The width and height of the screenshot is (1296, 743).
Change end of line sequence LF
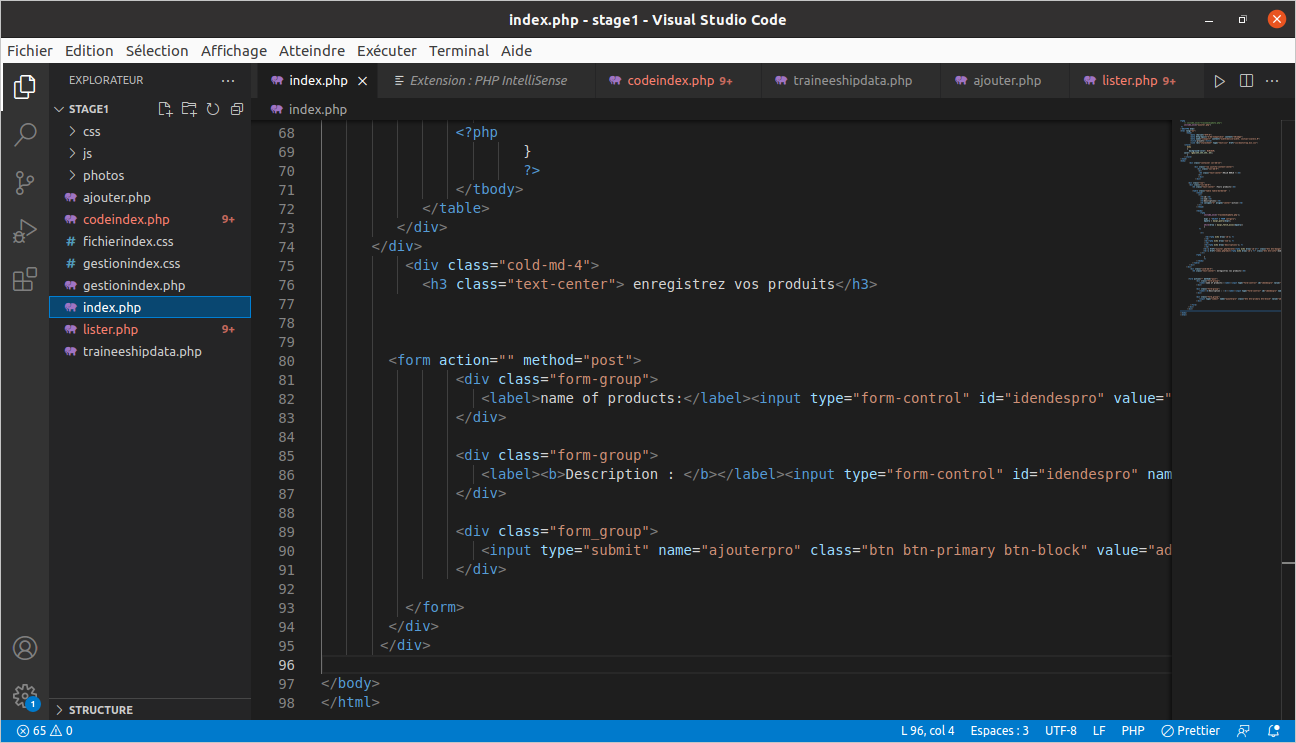click(x=1099, y=731)
